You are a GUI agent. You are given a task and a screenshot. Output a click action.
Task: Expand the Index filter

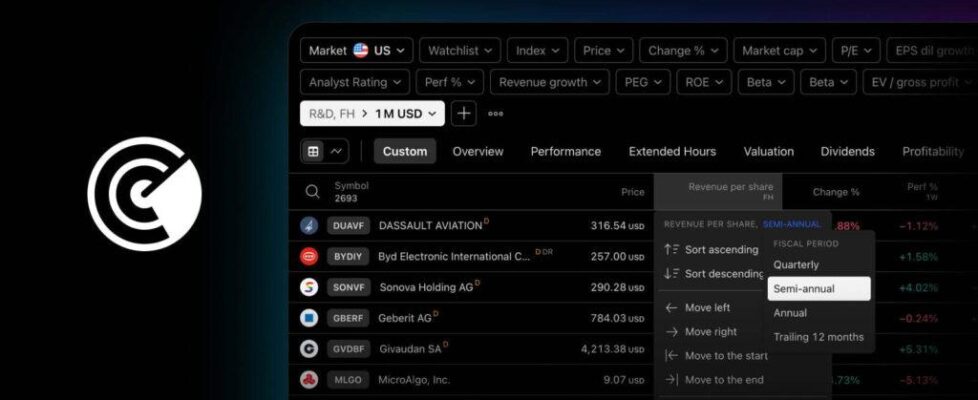(x=537, y=51)
